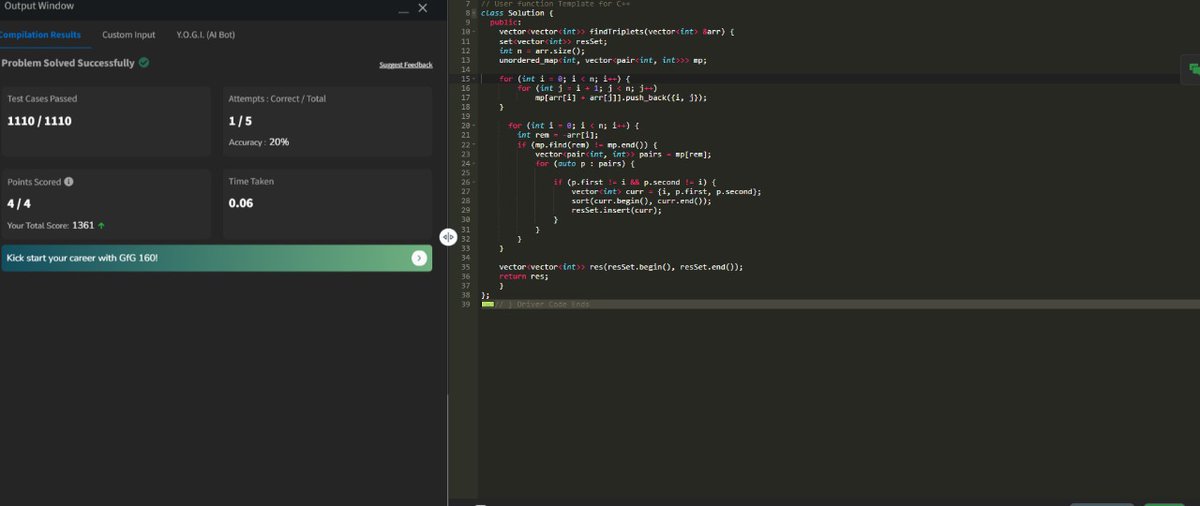Open the Points Scored info icon
The image size is (1200, 506).
(x=68, y=182)
